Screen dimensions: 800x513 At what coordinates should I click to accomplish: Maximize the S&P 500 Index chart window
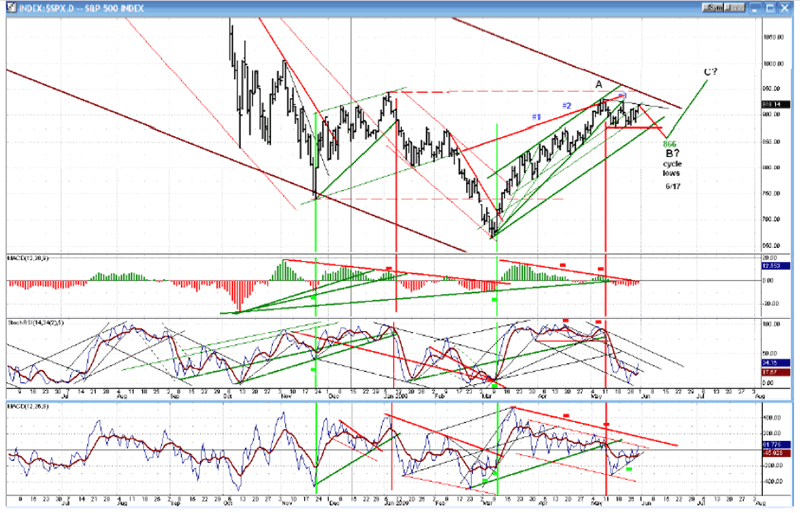pyautogui.click(x=770, y=8)
